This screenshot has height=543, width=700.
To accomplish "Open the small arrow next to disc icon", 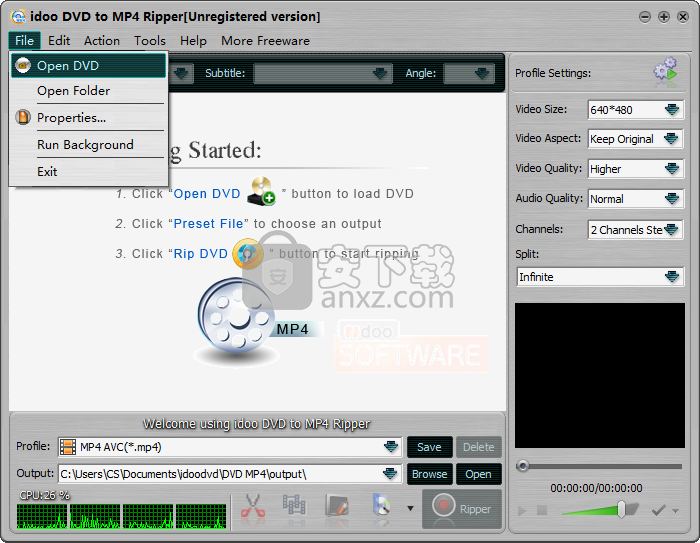I will pos(410,508).
